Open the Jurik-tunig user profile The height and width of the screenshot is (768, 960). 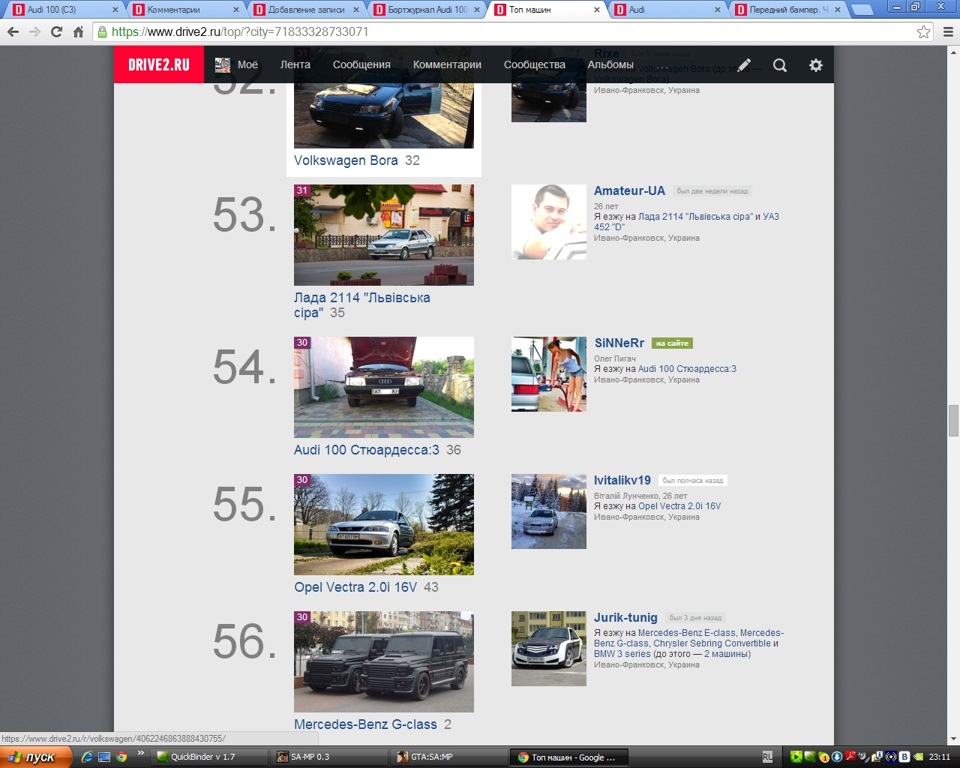626,617
